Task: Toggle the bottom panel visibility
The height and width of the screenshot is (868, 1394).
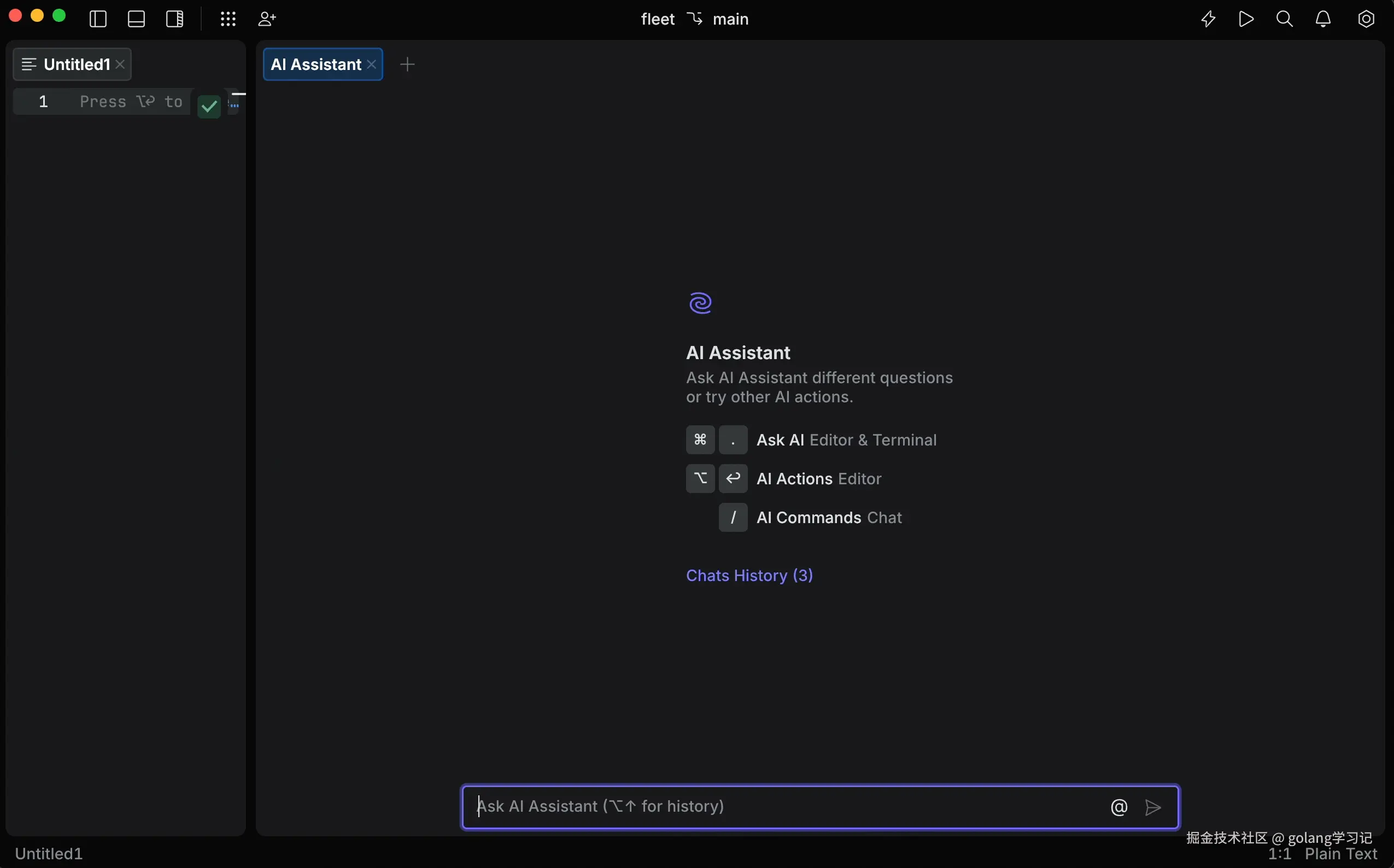Action: (136, 19)
